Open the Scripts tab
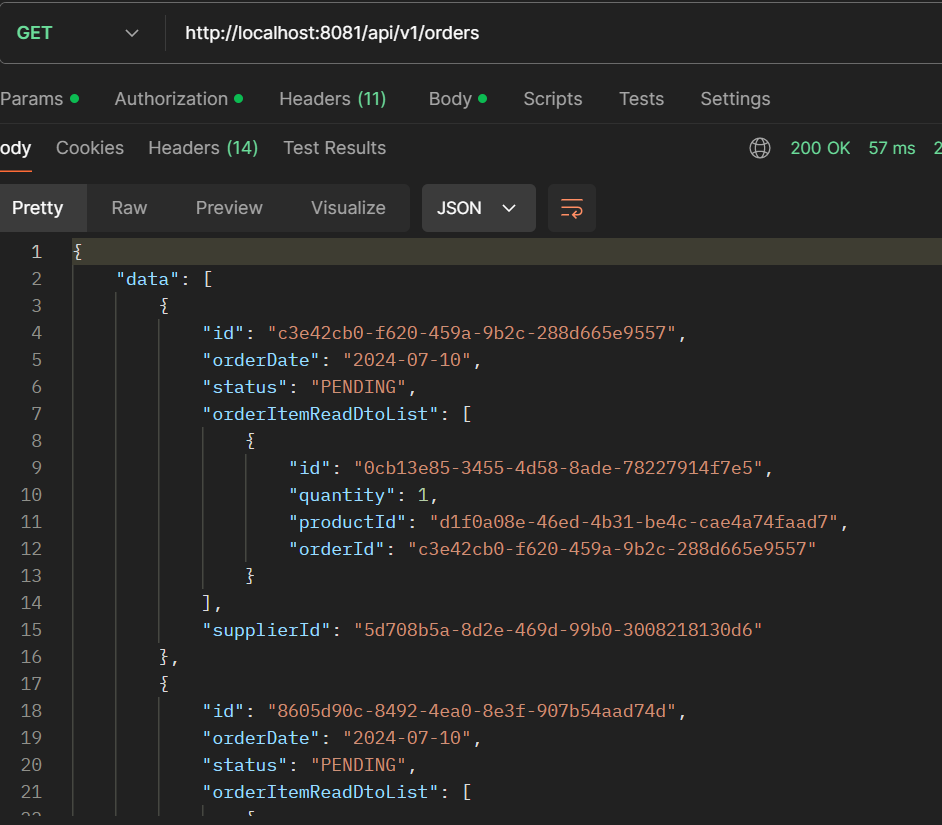The height and width of the screenshot is (825, 942). (553, 99)
